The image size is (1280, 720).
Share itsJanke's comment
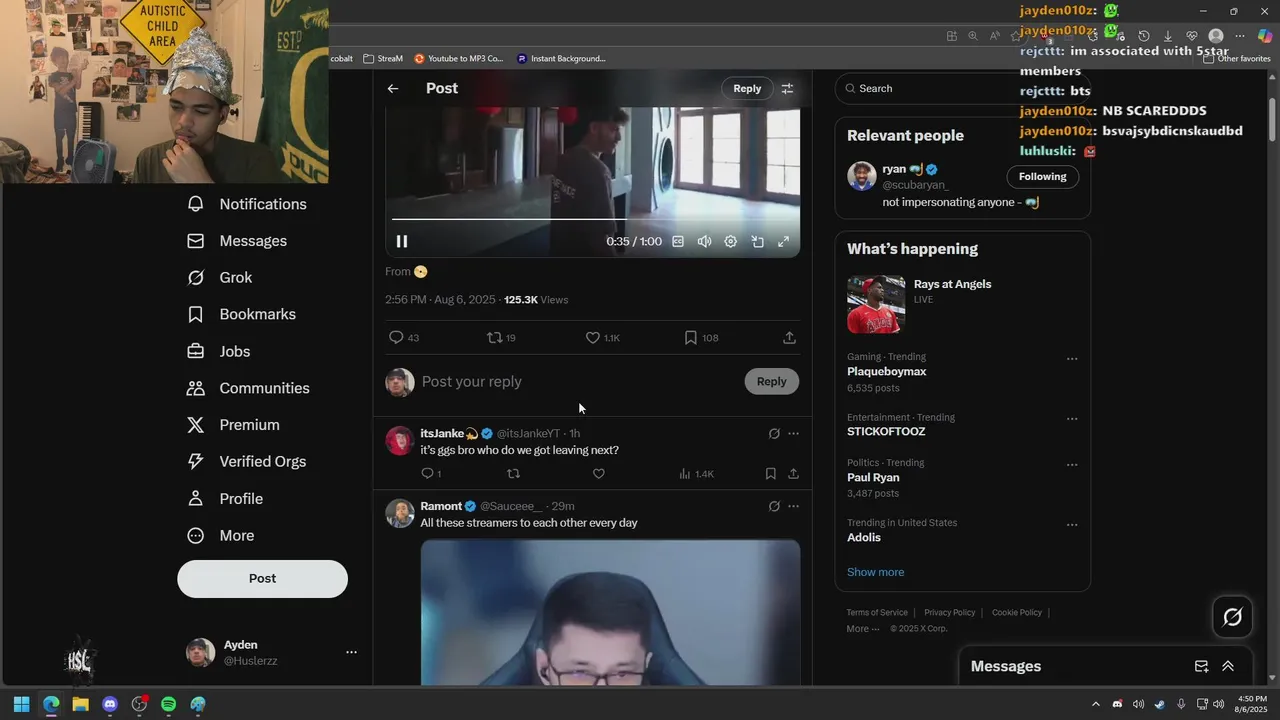pyautogui.click(x=793, y=474)
